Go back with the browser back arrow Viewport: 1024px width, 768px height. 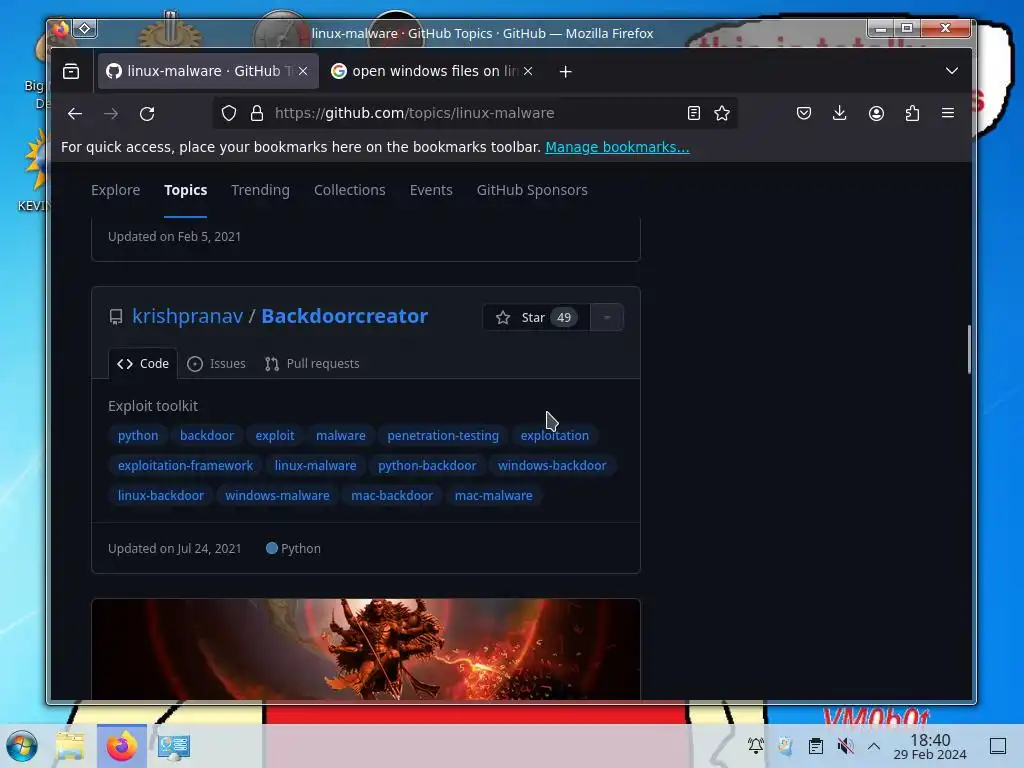click(75, 114)
